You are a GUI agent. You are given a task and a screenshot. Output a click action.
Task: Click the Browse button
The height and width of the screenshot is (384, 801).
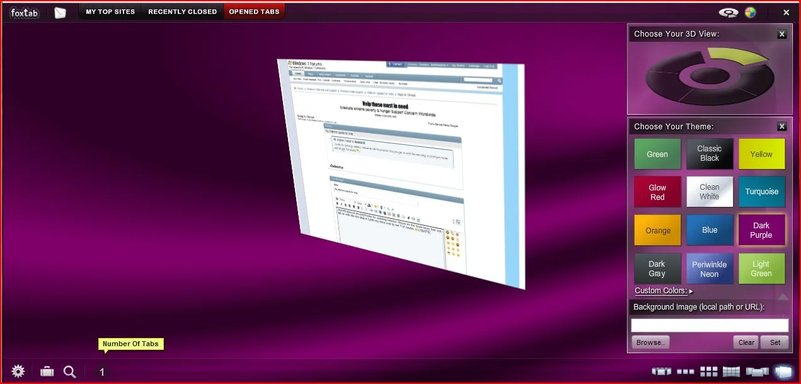click(x=650, y=343)
